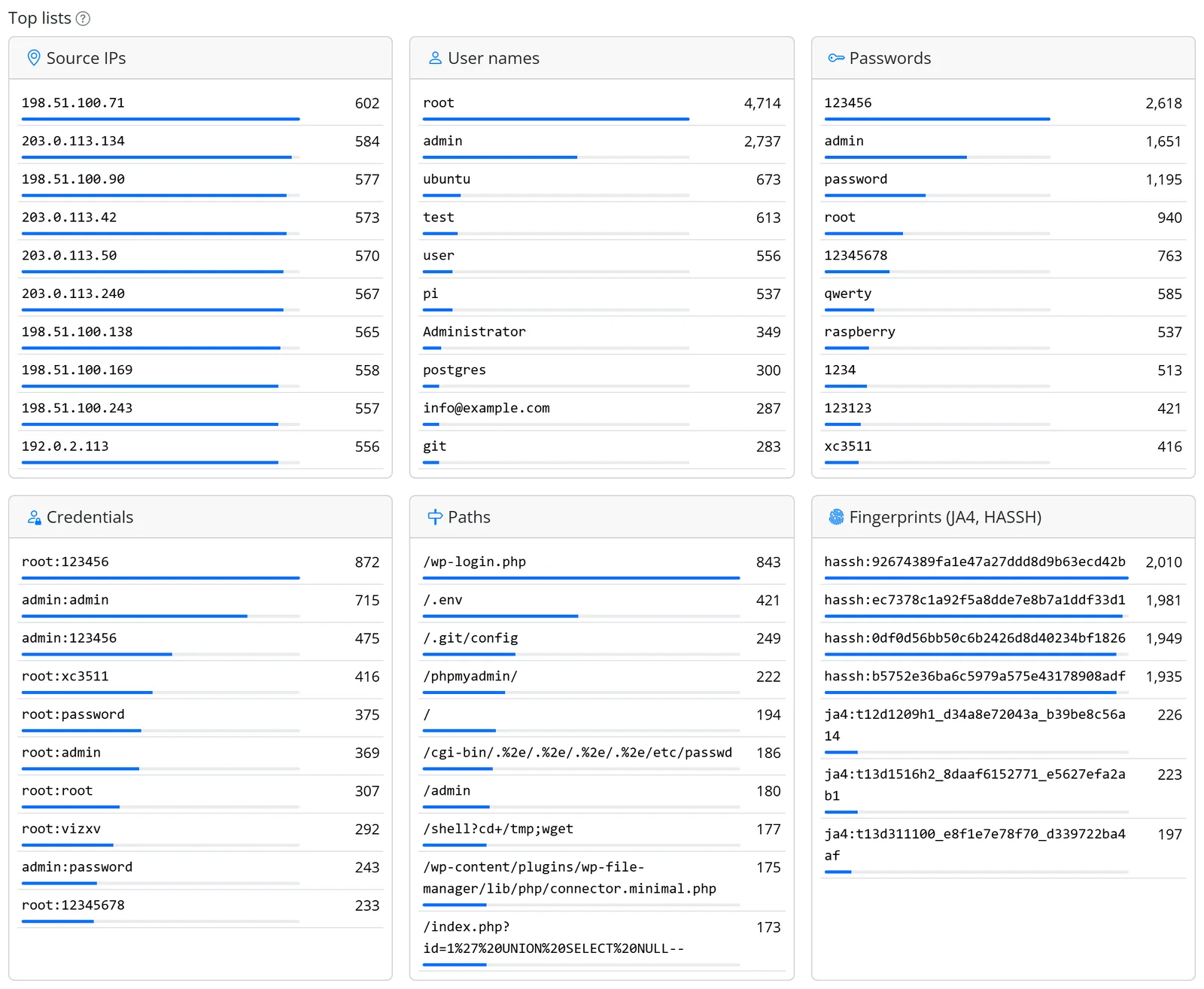Click source IP 192.0.2.113
The height and width of the screenshot is (989, 1204).
(x=65, y=446)
